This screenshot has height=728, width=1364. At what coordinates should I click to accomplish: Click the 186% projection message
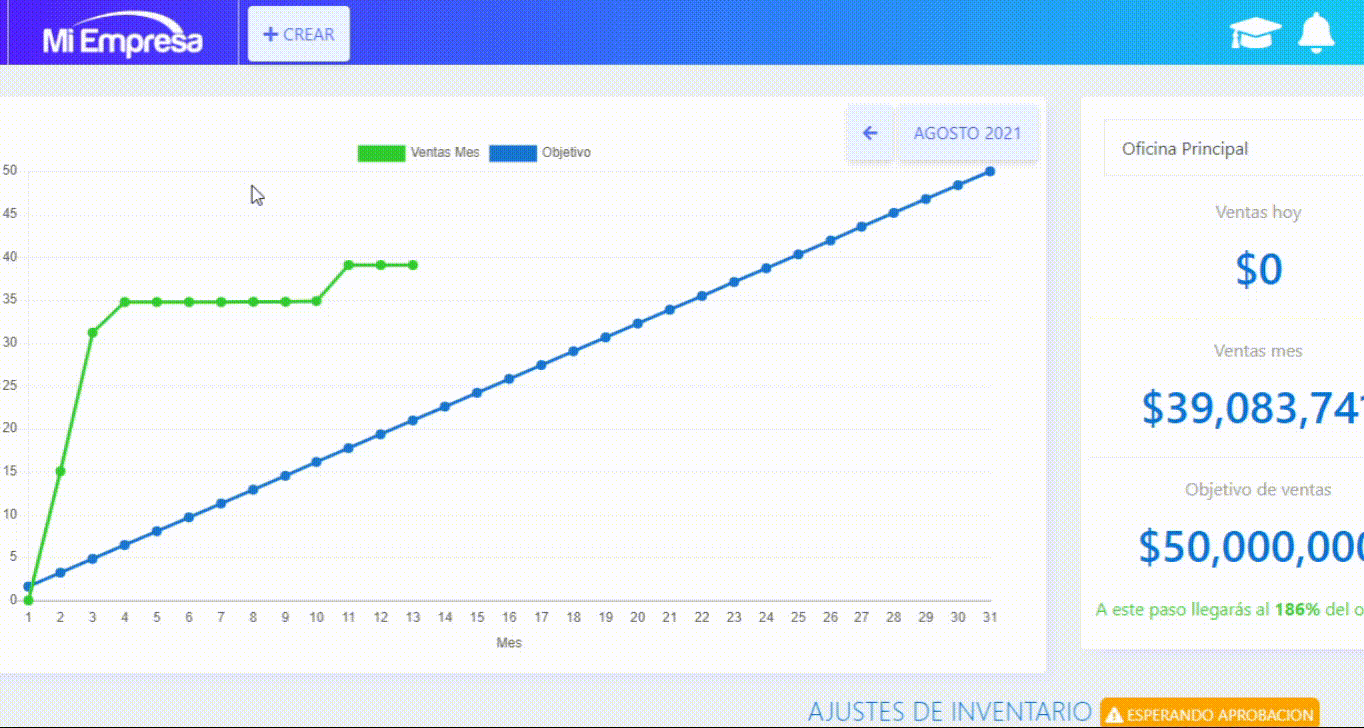tap(1229, 609)
